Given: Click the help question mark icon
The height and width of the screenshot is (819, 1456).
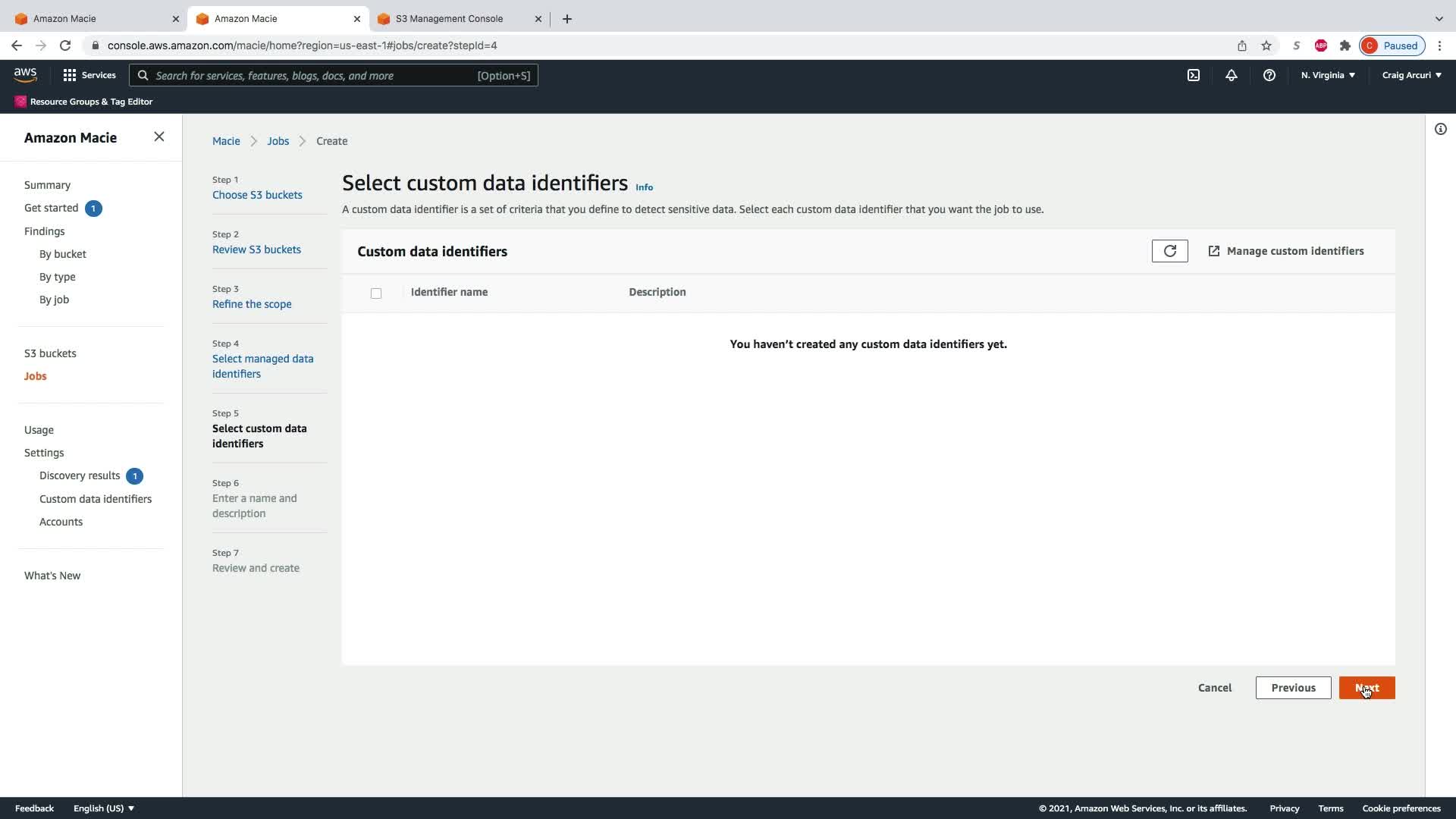Looking at the screenshot, I should point(1269,75).
